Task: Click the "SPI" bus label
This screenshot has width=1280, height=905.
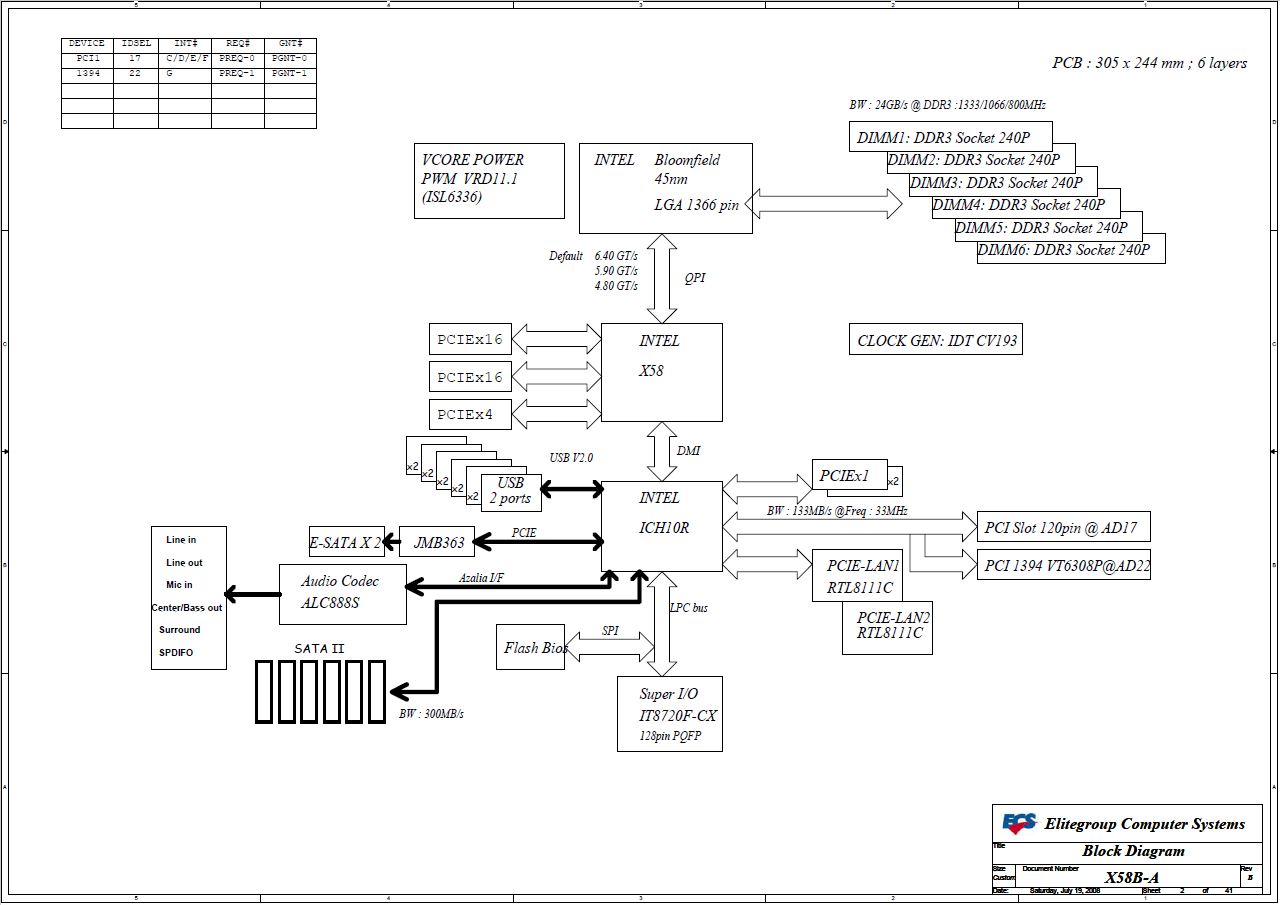Action: click(x=610, y=631)
